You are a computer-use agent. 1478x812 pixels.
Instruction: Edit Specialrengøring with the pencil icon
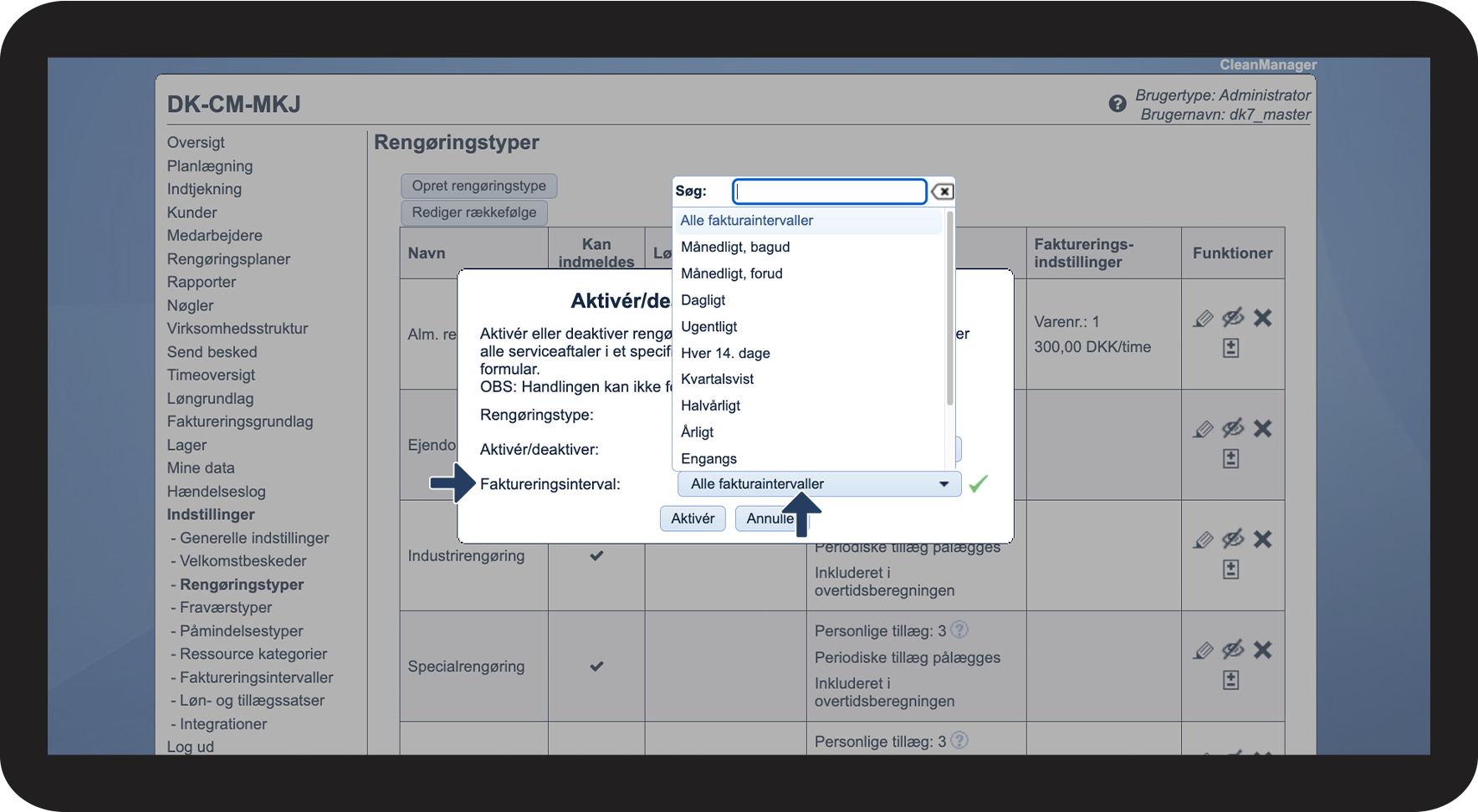(x=1203, y=651)
